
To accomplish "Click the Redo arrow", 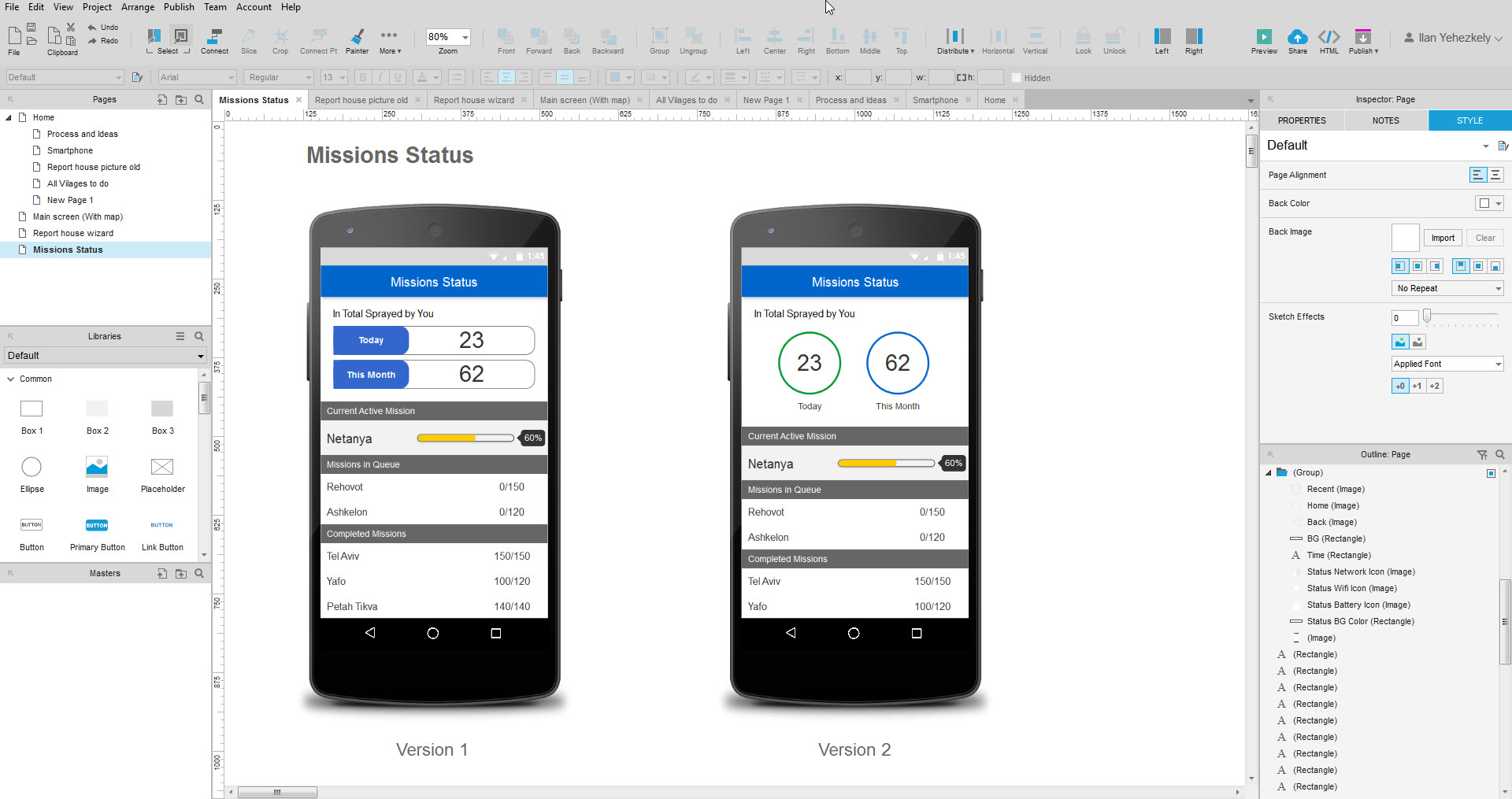I will click(x=92, y=41).
